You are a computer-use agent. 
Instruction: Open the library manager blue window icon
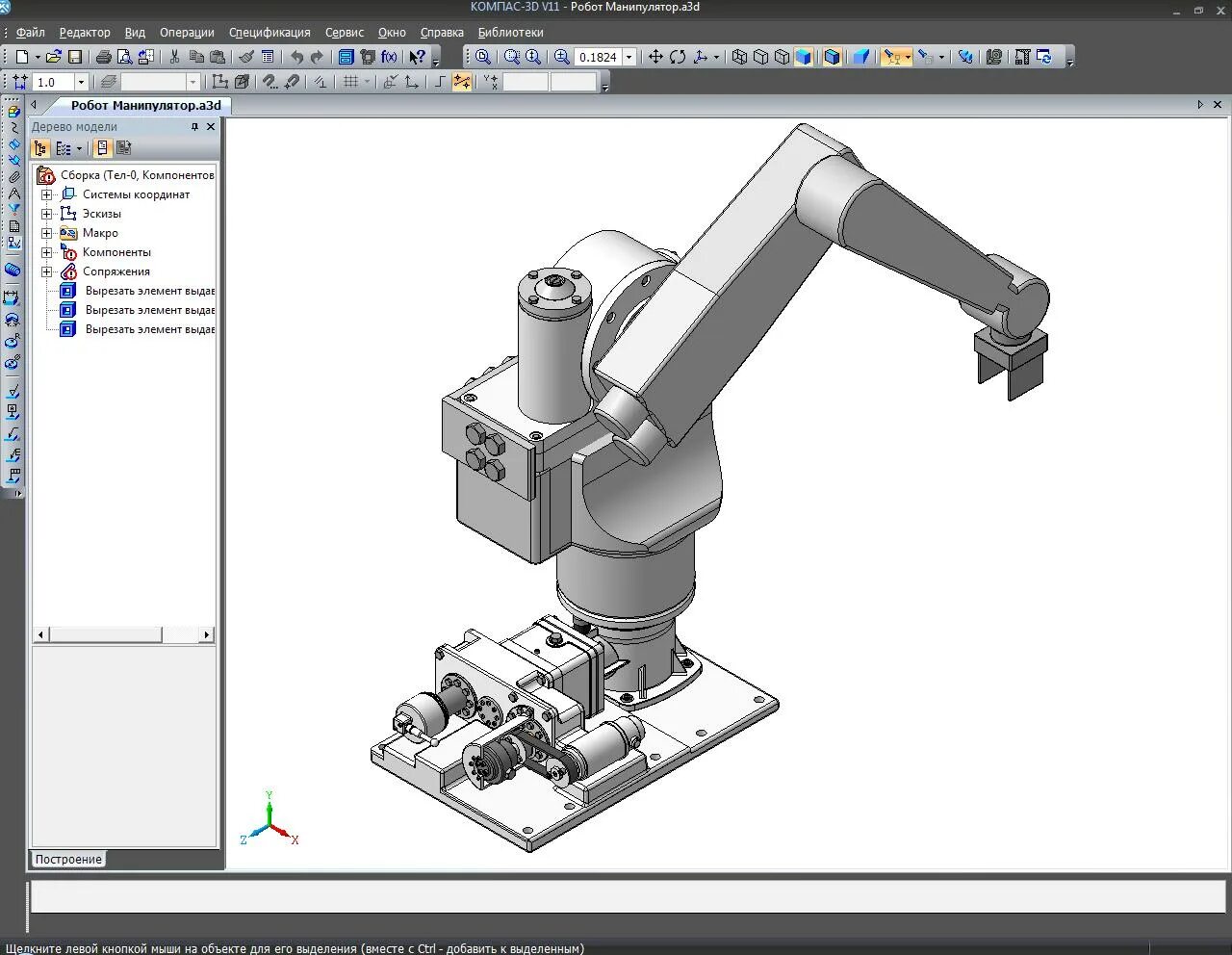pyautogui.click(x=346, y=57)
